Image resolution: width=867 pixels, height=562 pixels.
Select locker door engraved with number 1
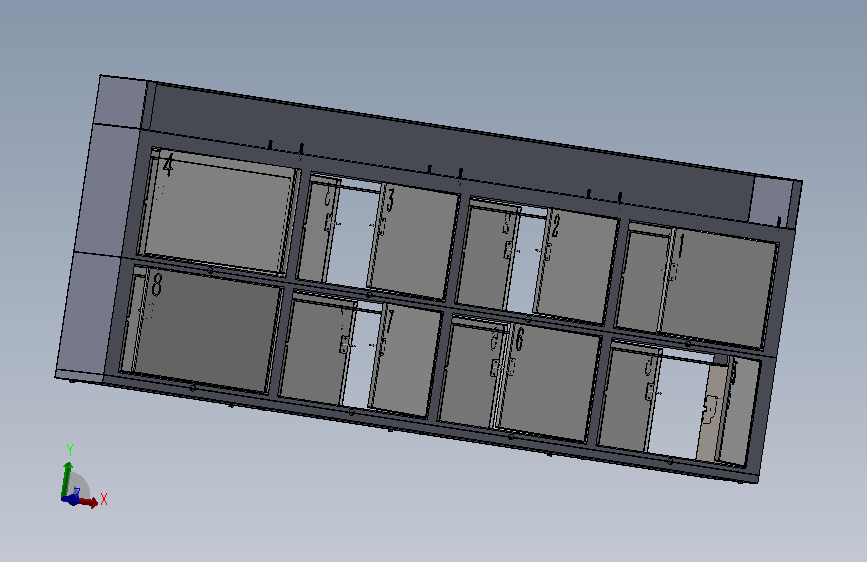(717, 288)
